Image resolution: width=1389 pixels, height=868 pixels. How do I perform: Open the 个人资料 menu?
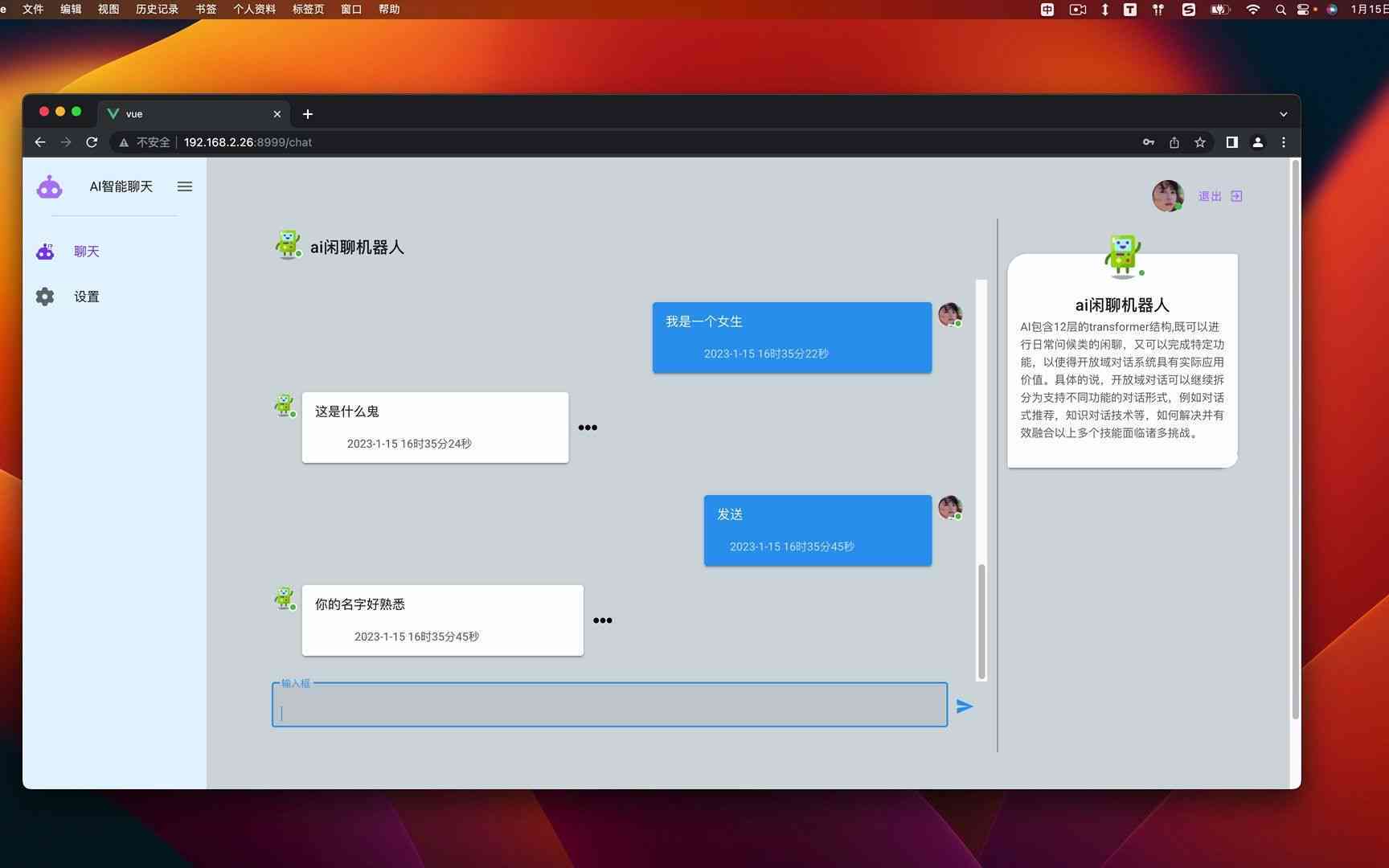point(254,9)
